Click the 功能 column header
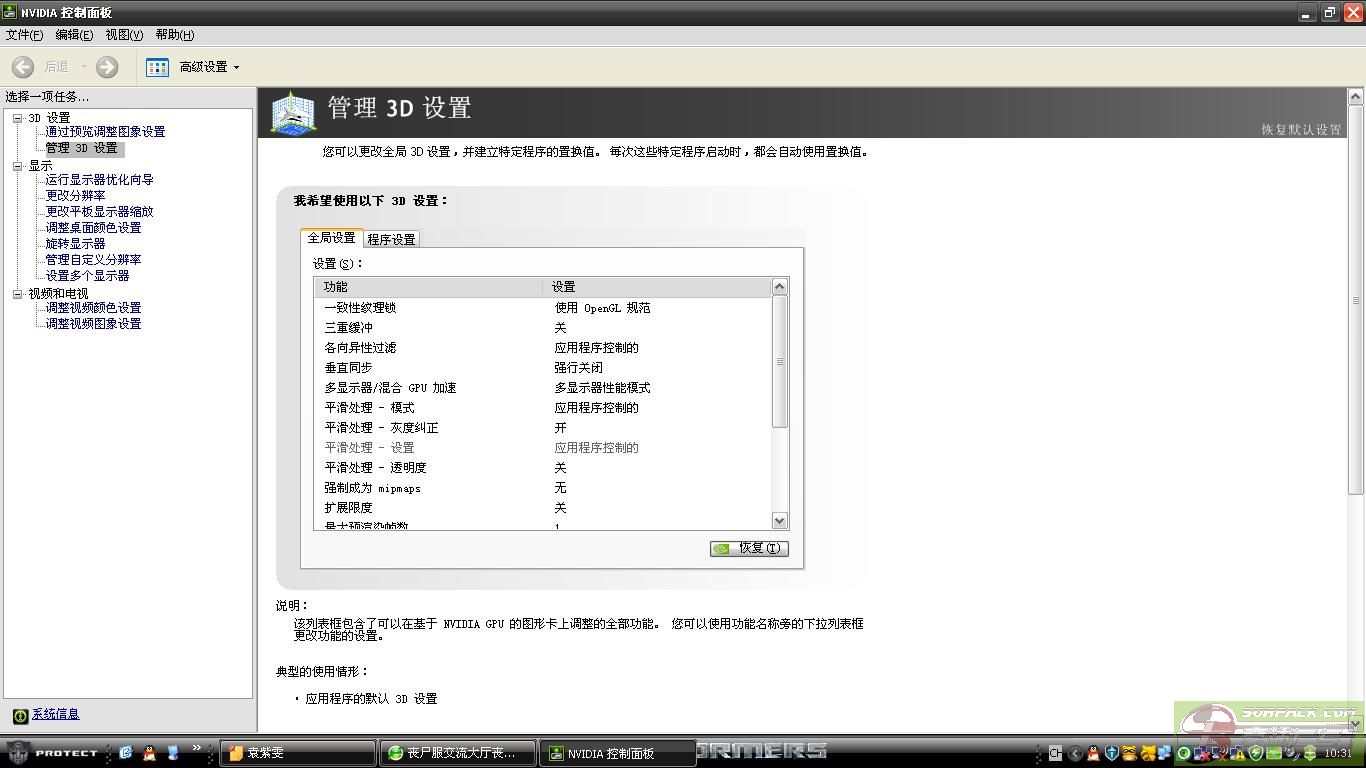Viewport: 1366px width, 768px height. [x=429, y=287]
